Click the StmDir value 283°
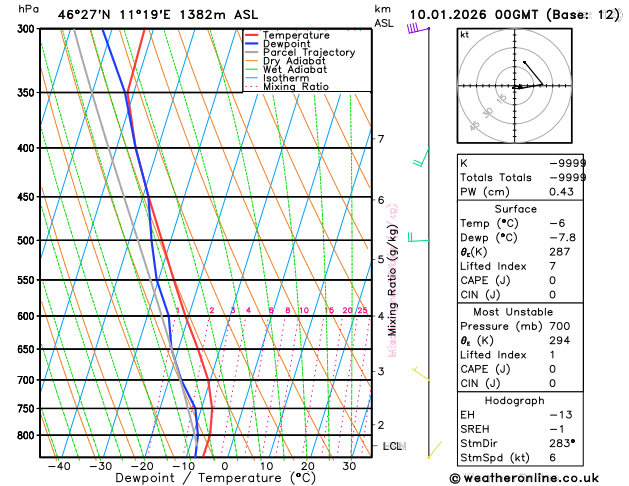The width and height of the screenshot is (629, 486). point(562,443)
